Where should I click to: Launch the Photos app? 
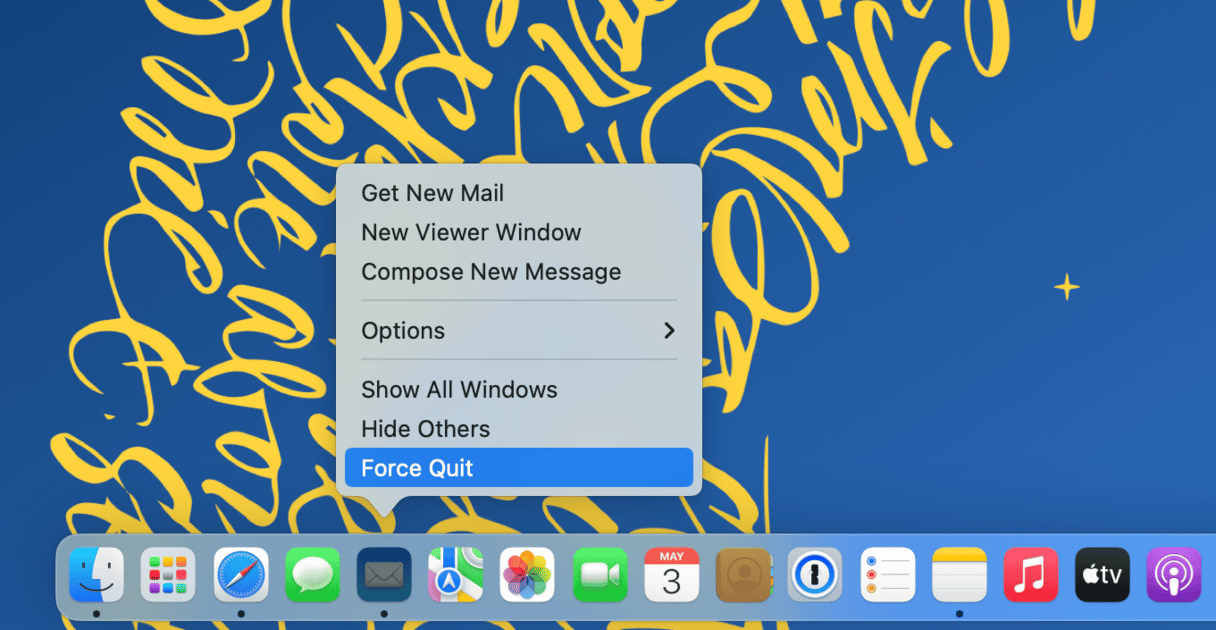point(527,575)
